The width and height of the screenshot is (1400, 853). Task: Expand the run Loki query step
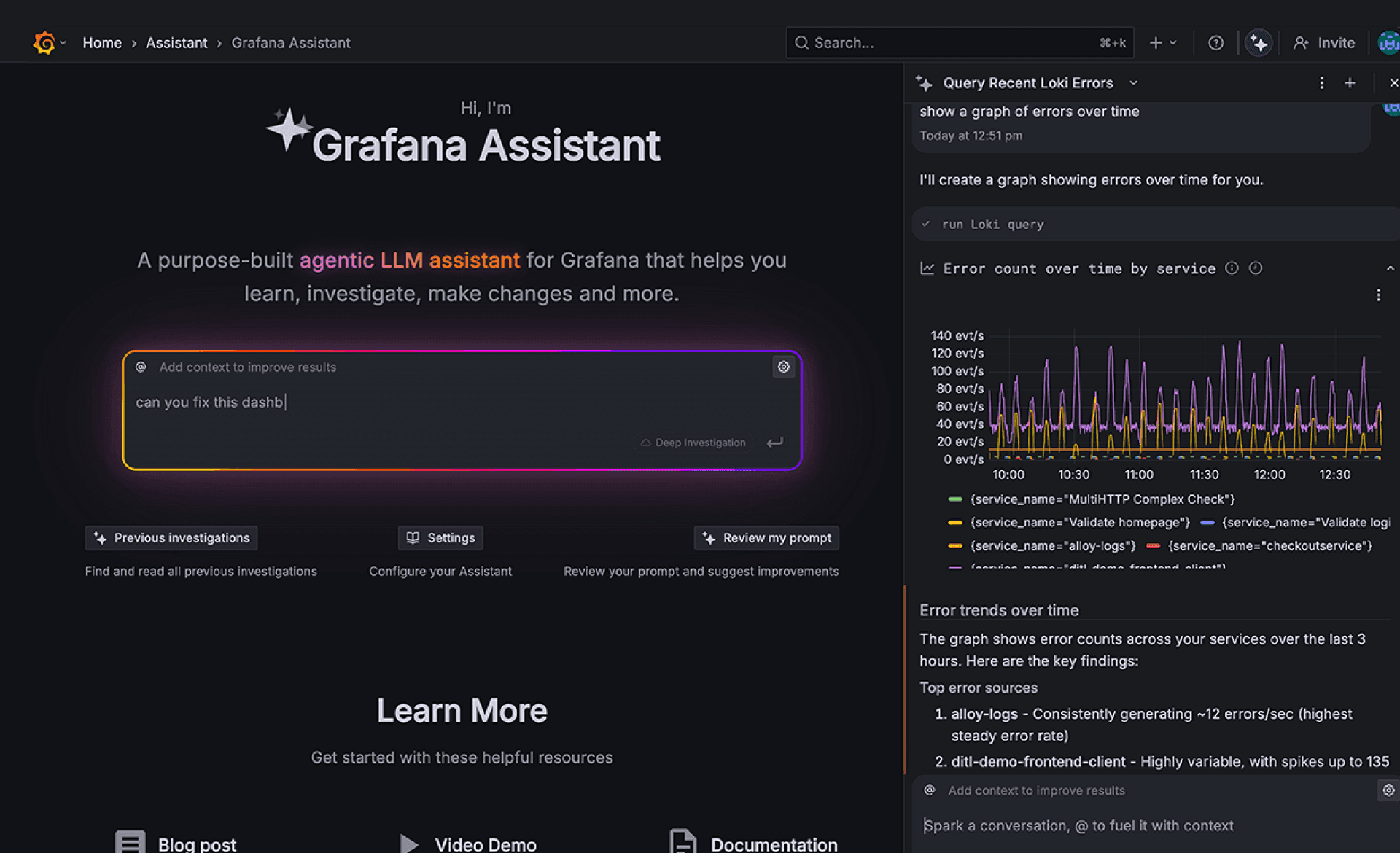(1156, 225)
